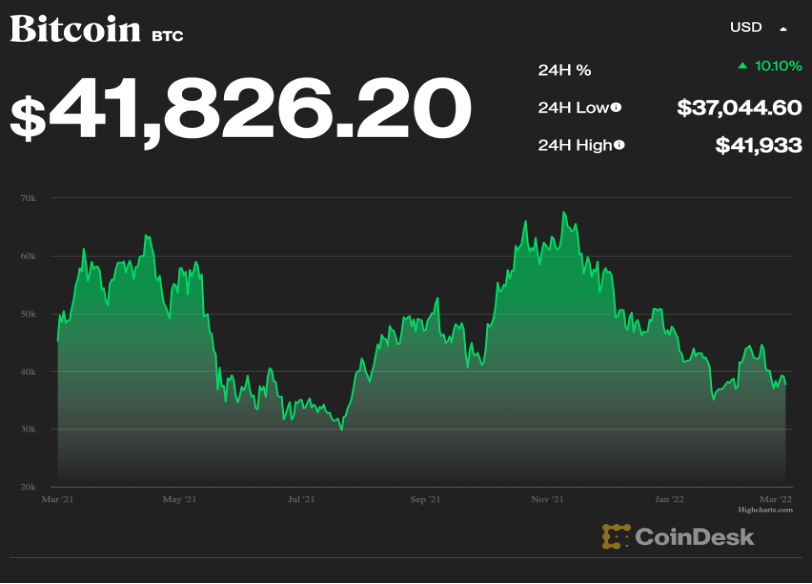
Task: Click the Jul '21 x-axis label
Action: (x=301, y=499)
